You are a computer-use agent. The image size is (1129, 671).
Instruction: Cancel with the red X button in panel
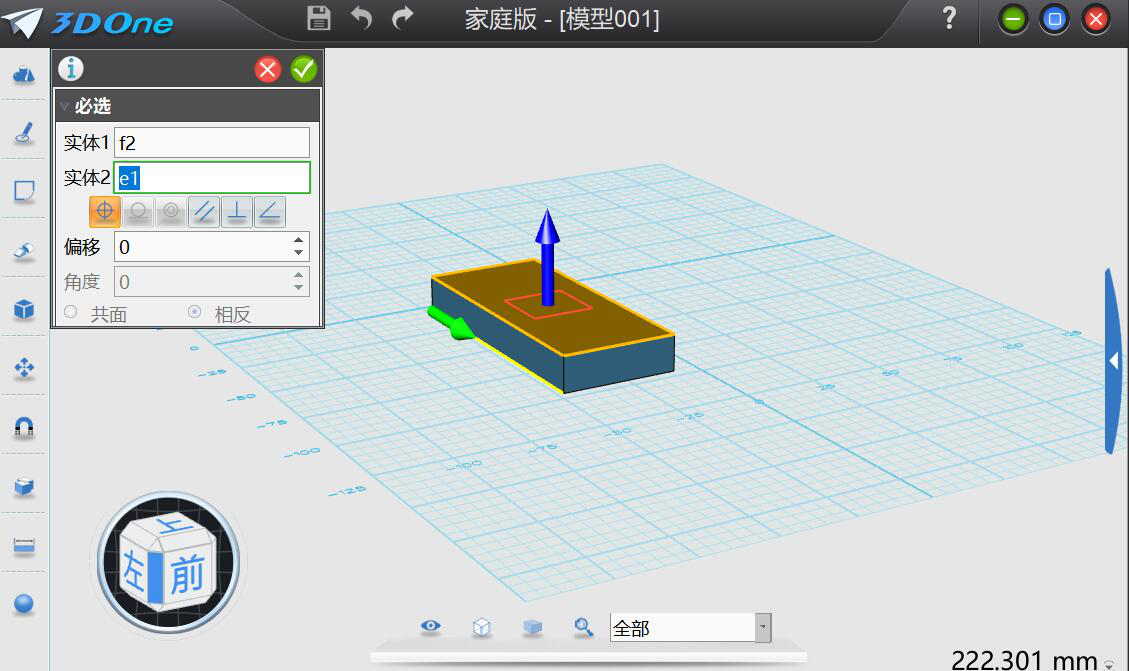268,69
